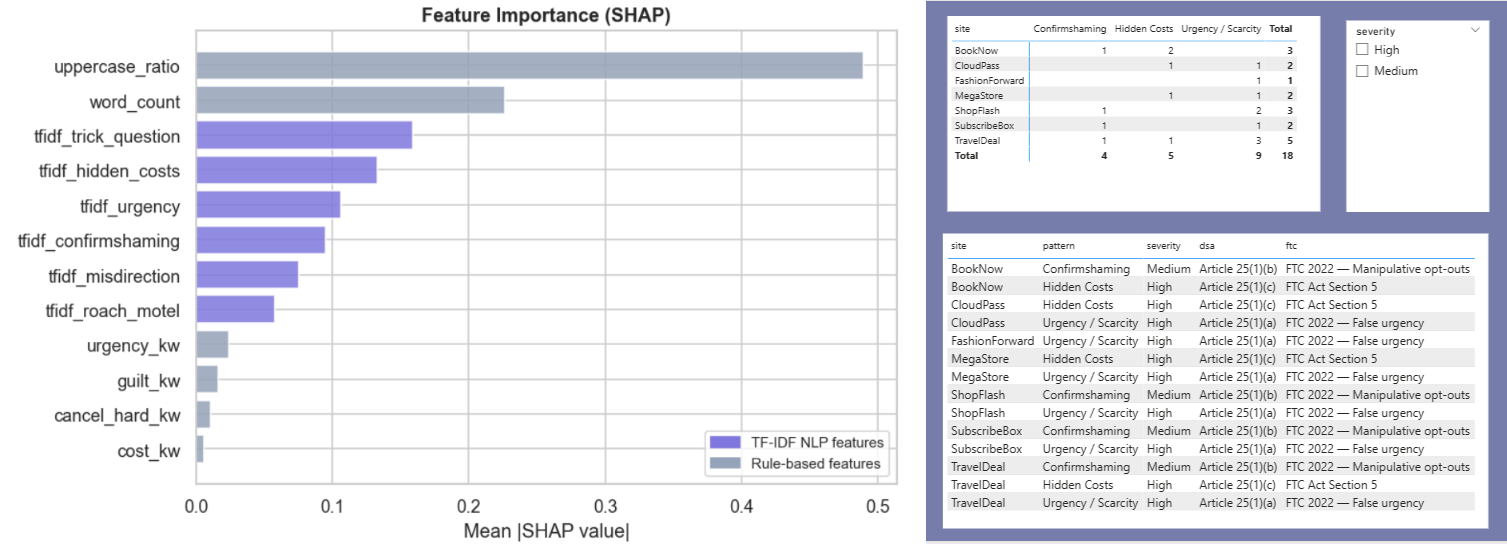The height and width of the screenshot is (544, 1507).
Task: Select the uppercase_ratio bar in the chart
Action: tap(529, 66)
